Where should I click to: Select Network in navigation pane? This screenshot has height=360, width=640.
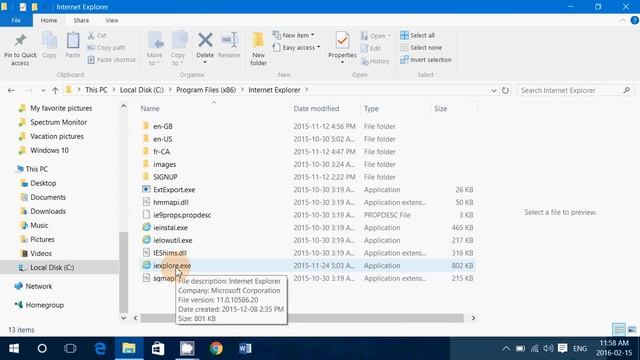pos(39,286)
